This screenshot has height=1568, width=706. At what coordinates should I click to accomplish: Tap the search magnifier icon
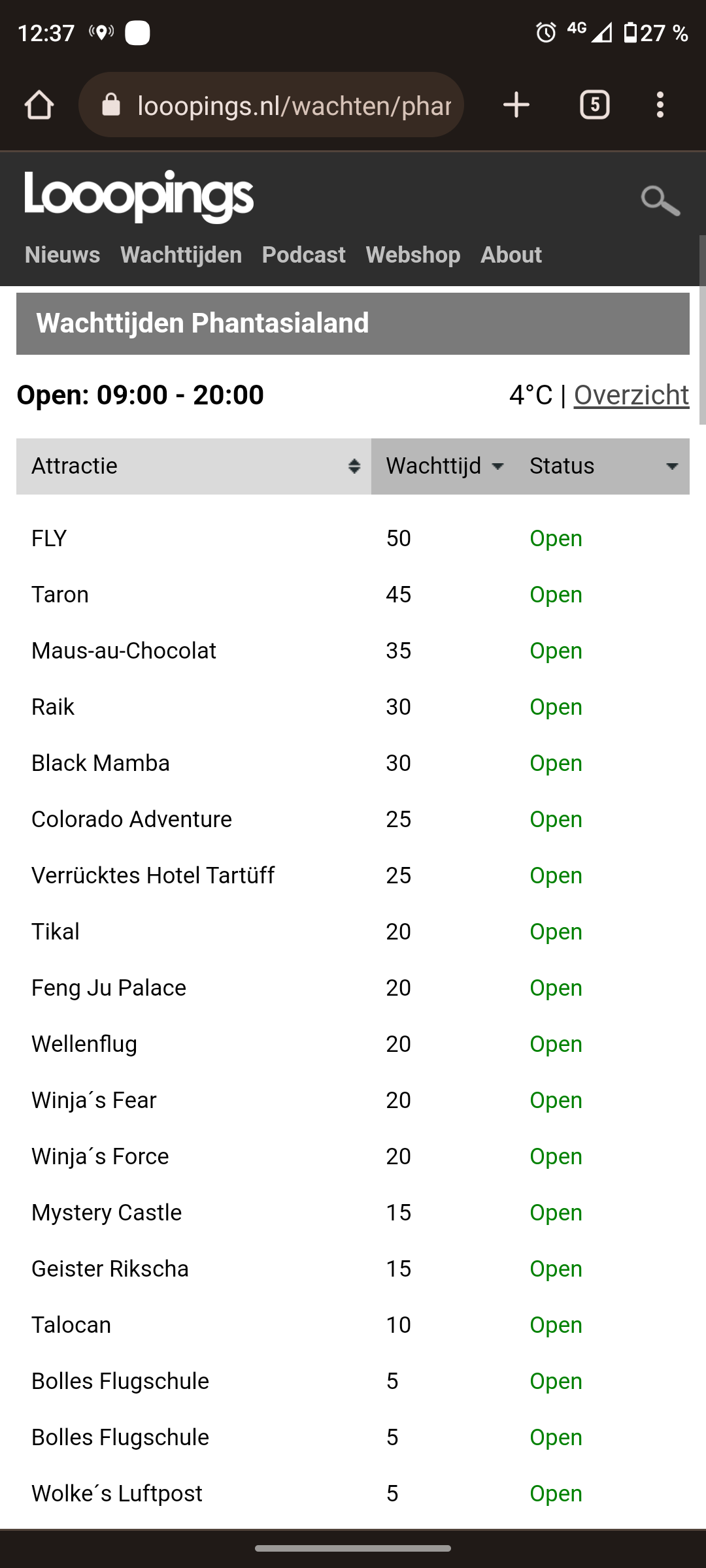[660, 200]
